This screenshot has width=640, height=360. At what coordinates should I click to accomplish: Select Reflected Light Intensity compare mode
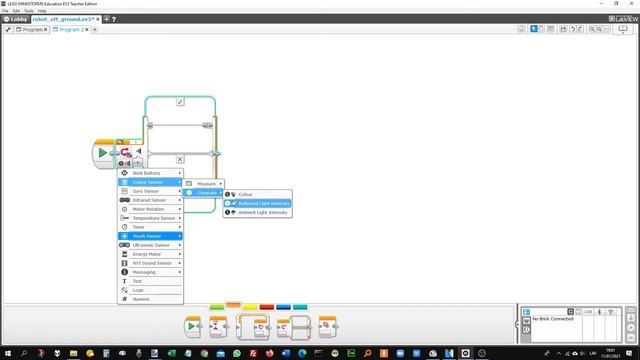pyautogui.click(x=258, y=203)
